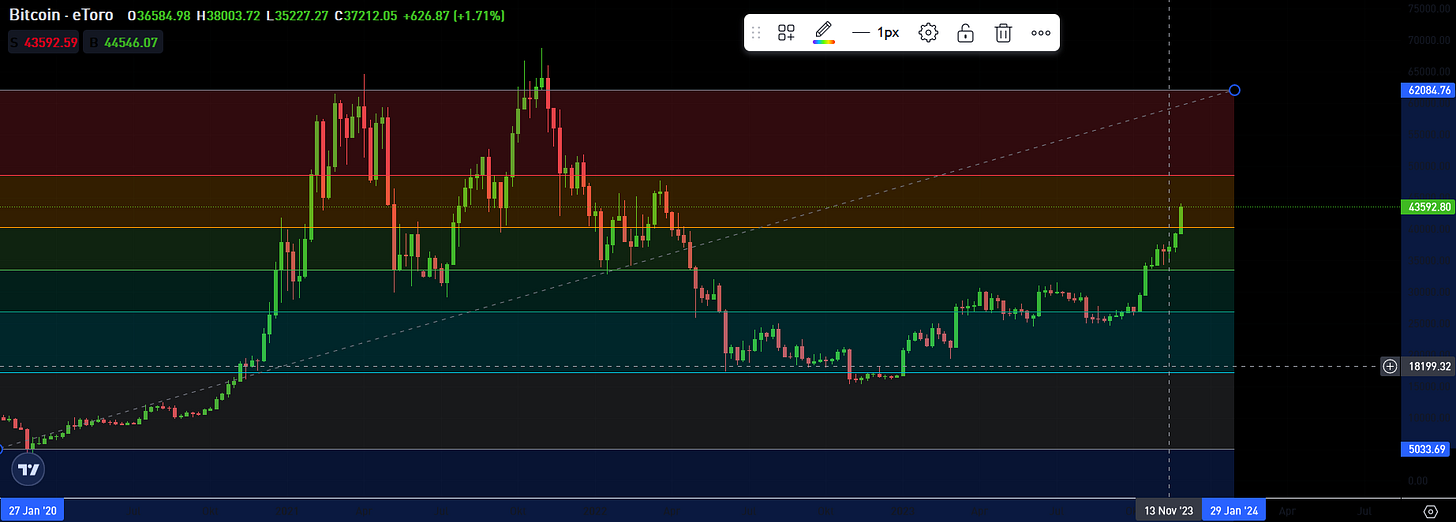1456x522 pixels.
Task: Open time axis settings gear at bottom right
Action: tap(1430, 511)
